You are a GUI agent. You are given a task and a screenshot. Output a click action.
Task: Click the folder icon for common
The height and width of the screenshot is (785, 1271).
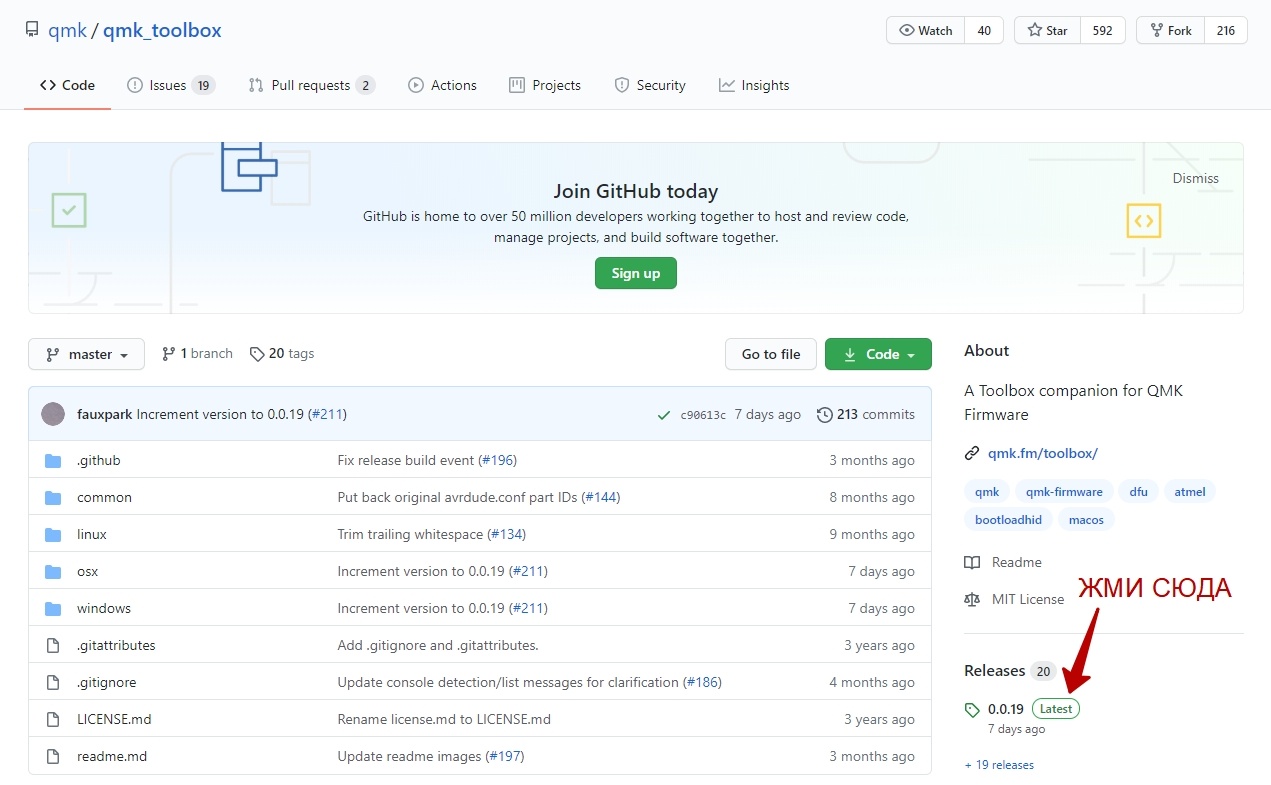pos(53,497)
